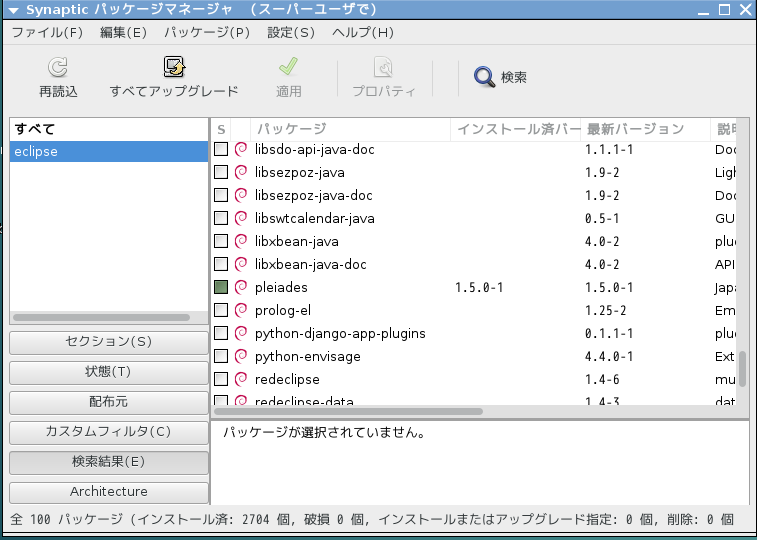Image resolution: width=757 pixels, height=540 pixels.
Task: Click the Debian swirl icon for prolog-el
Action: pos(241,310)
